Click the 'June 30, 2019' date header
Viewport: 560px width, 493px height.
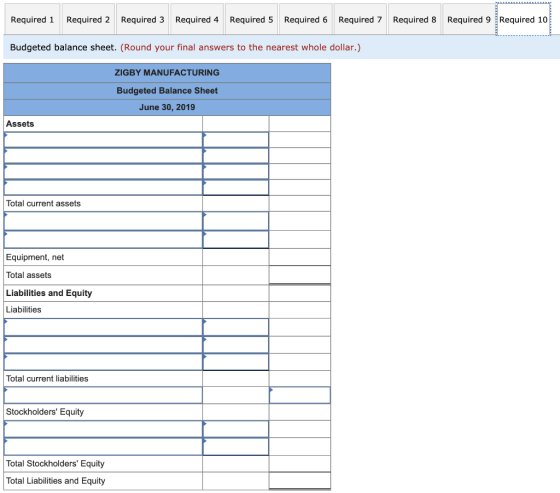click(x=167, y=107)
